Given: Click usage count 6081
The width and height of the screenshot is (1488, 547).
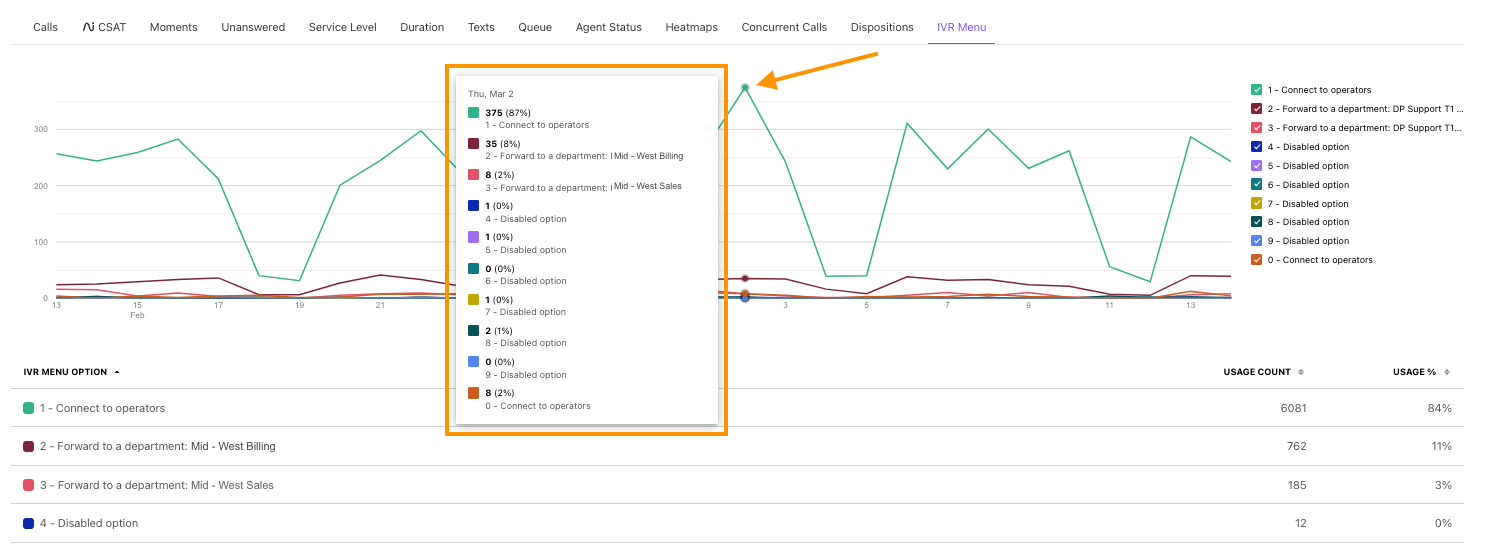Looking at the screenshot, I should coord(1293,408).
